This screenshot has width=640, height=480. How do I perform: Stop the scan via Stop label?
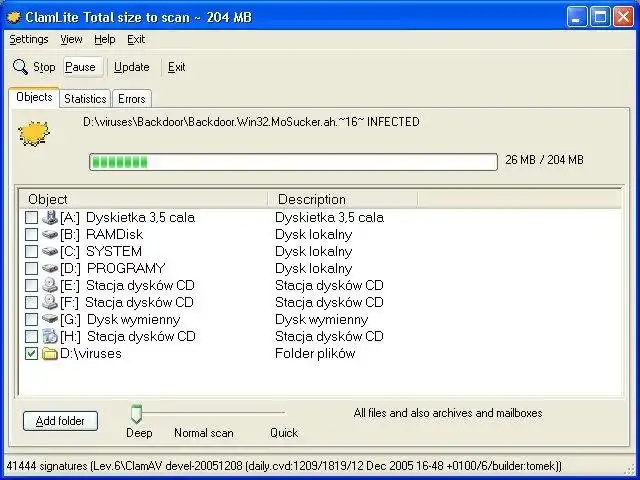(44, 67)
